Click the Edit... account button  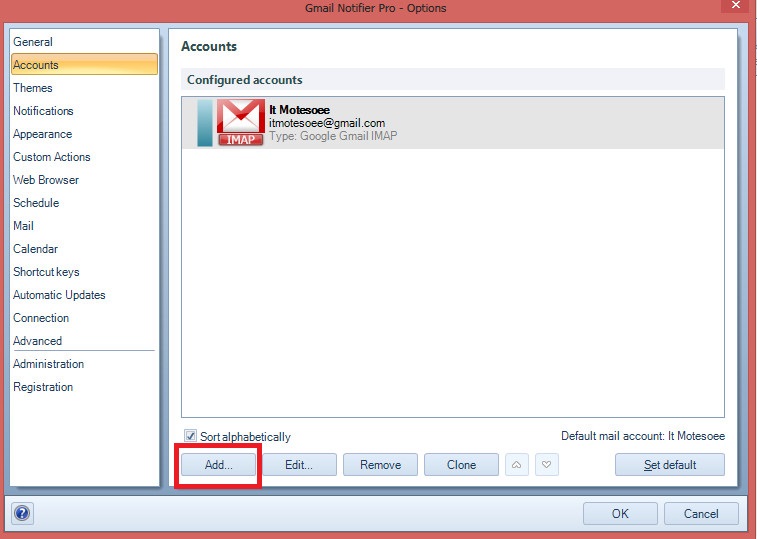299,465
